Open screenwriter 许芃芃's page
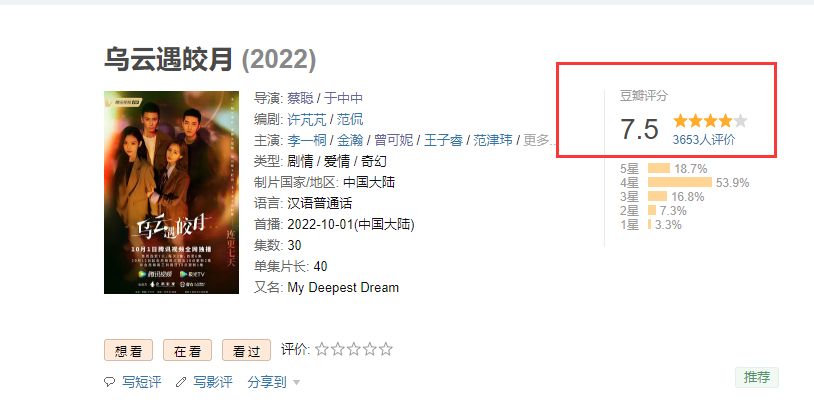Image resolution: width=814 pixels, height=407 pixels. coord(307,119)
